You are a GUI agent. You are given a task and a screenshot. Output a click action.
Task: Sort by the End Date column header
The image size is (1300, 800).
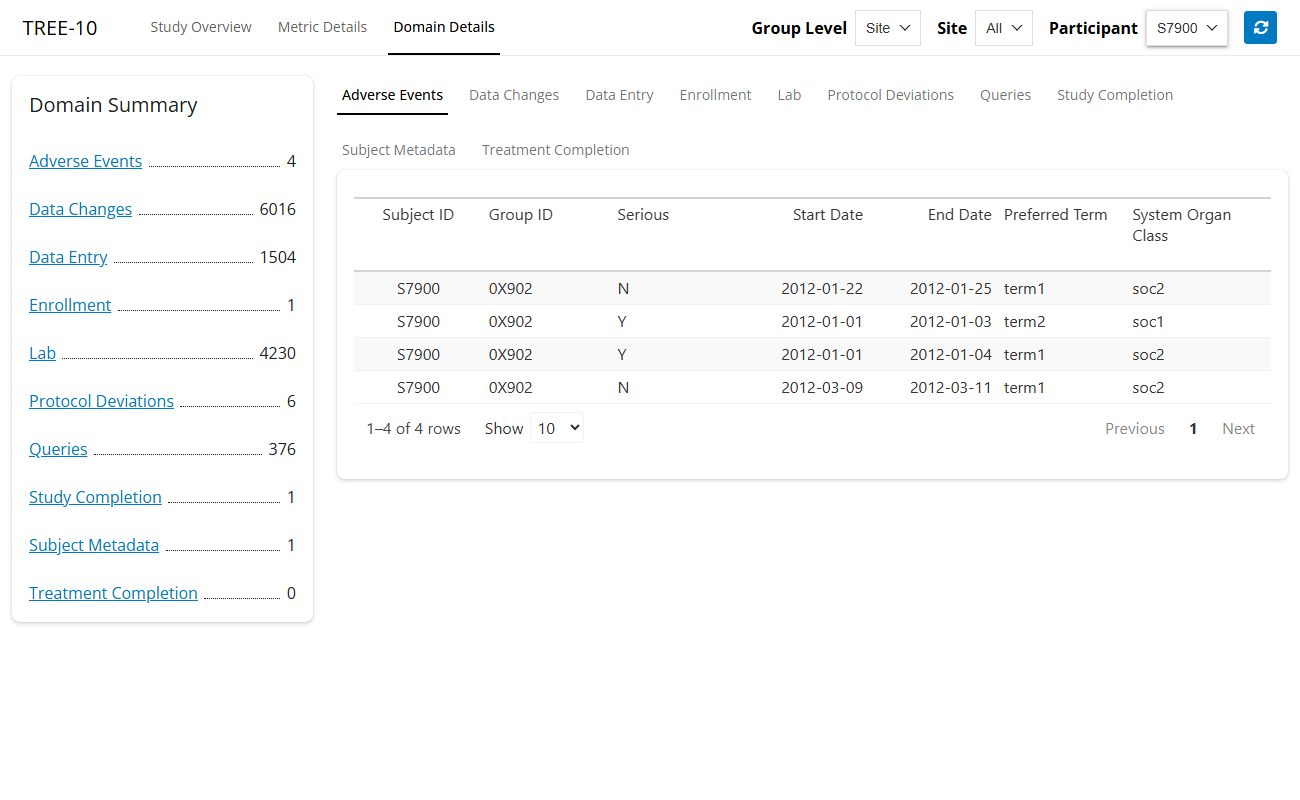tap(959, 215)
